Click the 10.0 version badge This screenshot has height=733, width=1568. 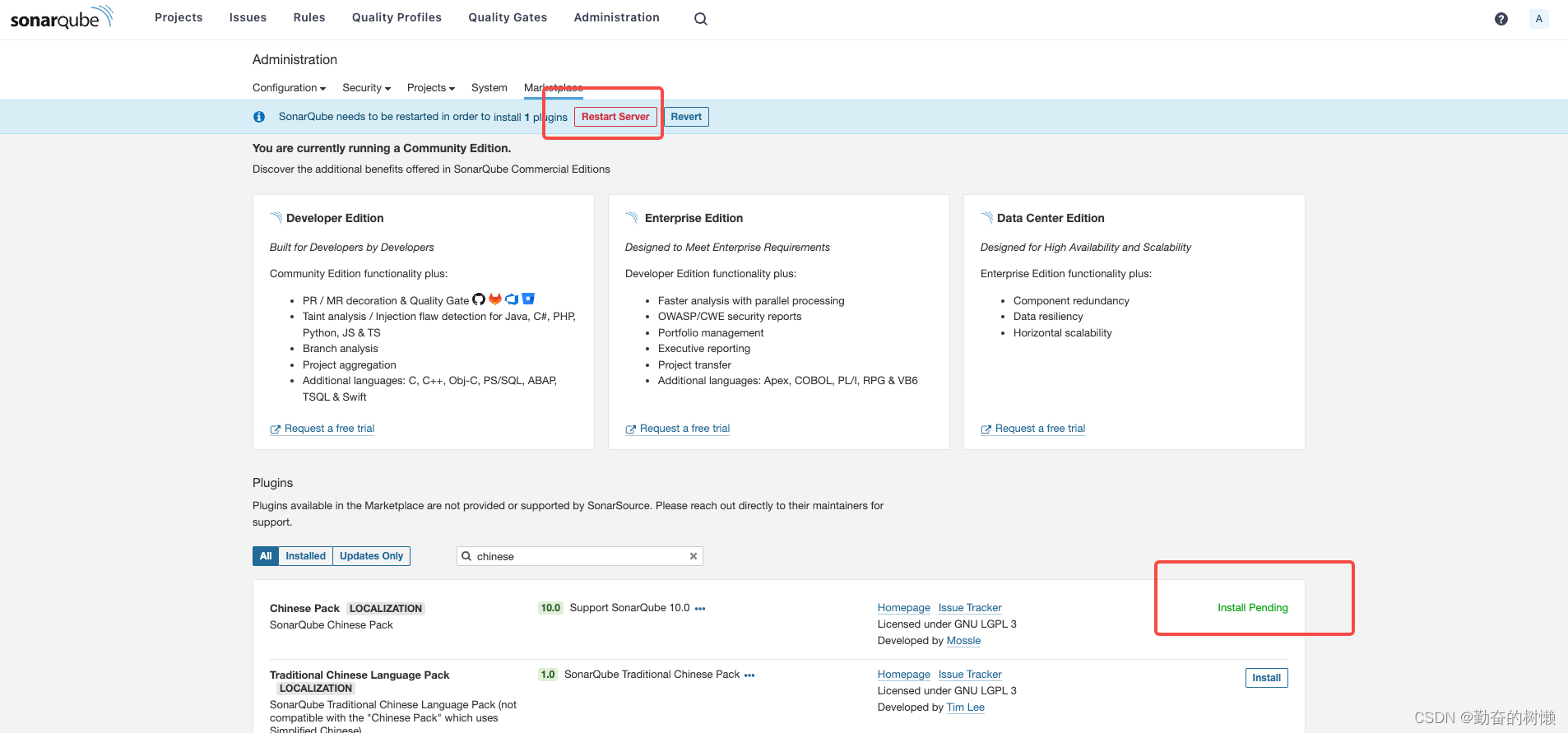(x=550, y=608)
